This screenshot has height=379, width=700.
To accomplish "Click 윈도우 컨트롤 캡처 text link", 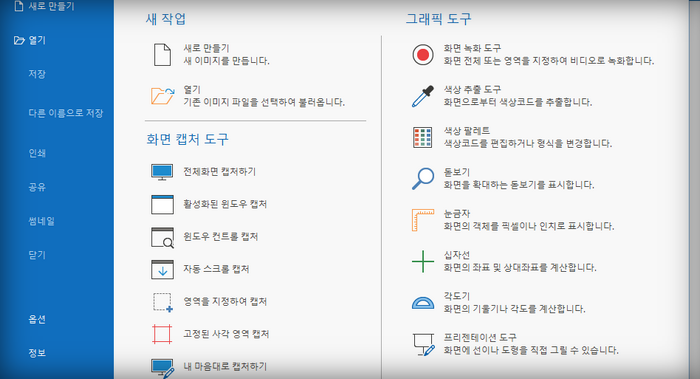I will (221, 237).
